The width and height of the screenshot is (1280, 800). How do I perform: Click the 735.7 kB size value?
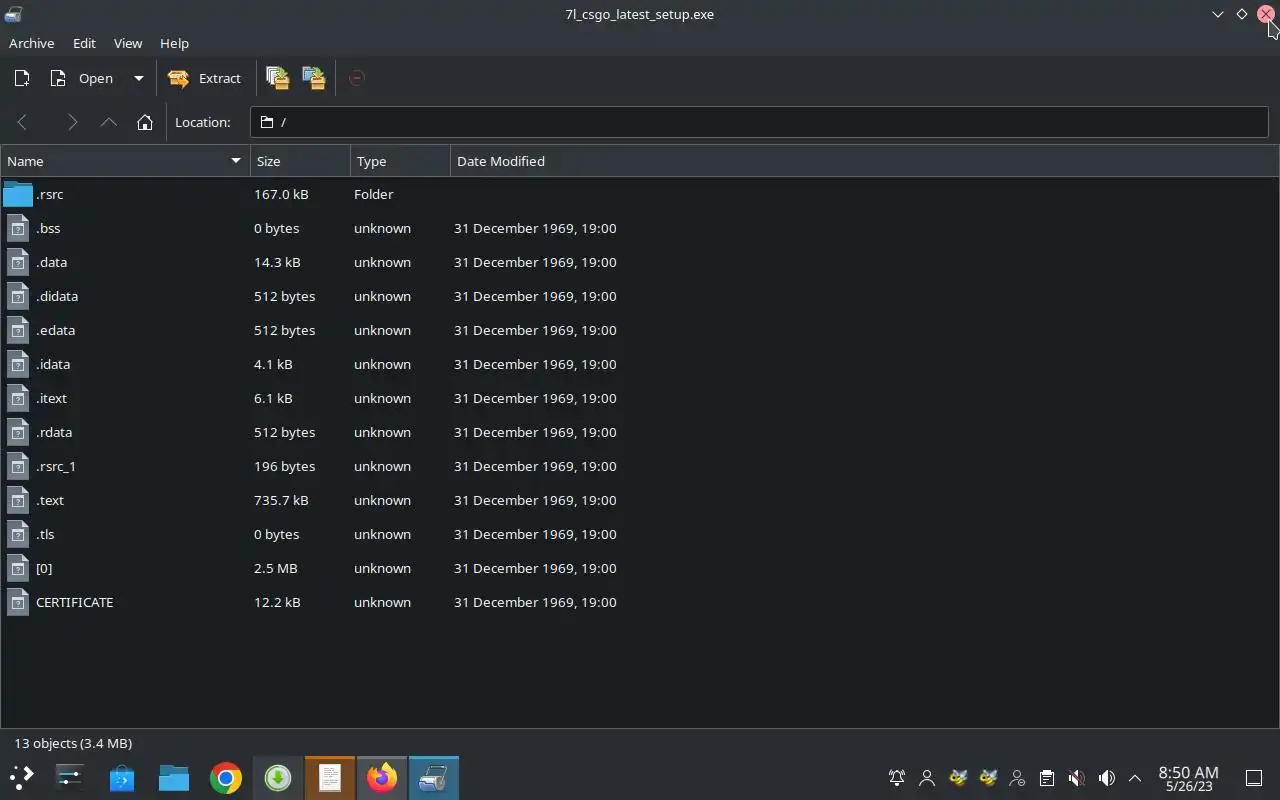tap(281, 500)
